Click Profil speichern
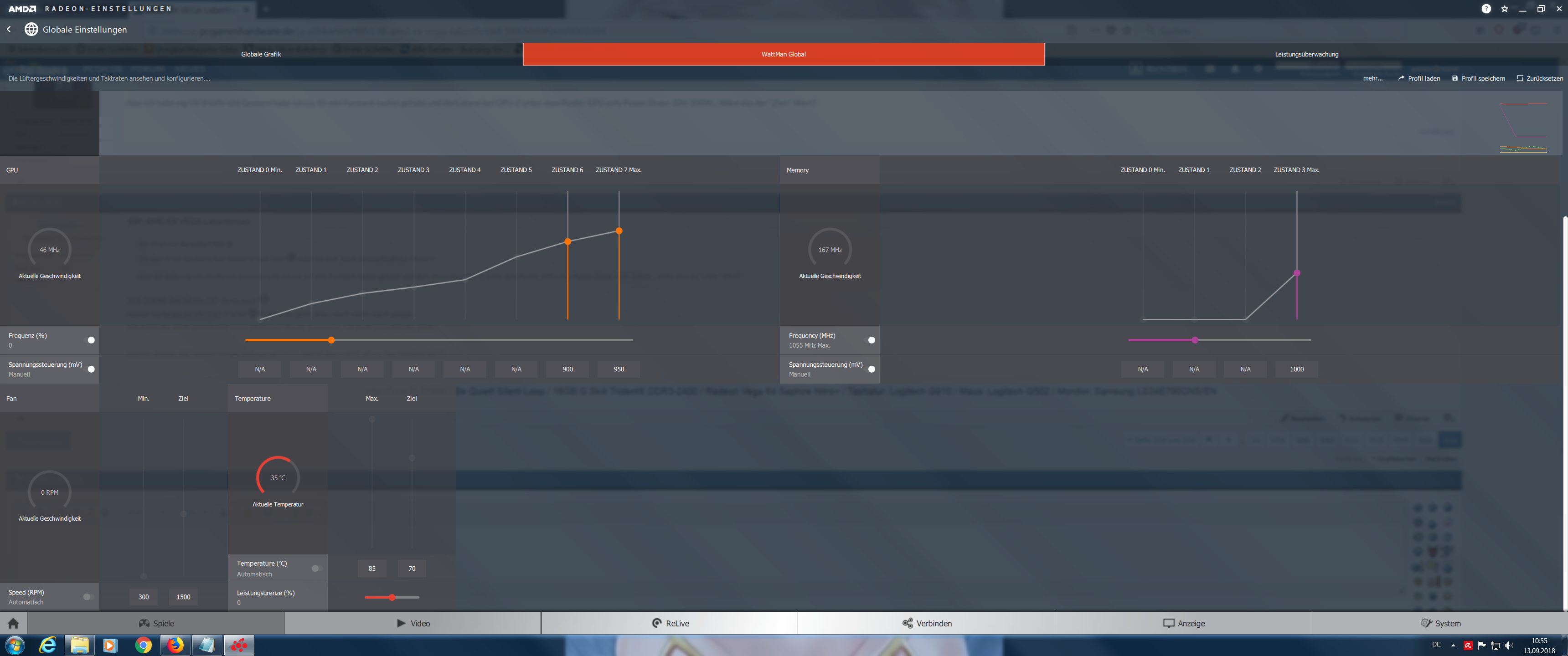This screenshot has height=656, width=1568. (x=1479, y=78)
